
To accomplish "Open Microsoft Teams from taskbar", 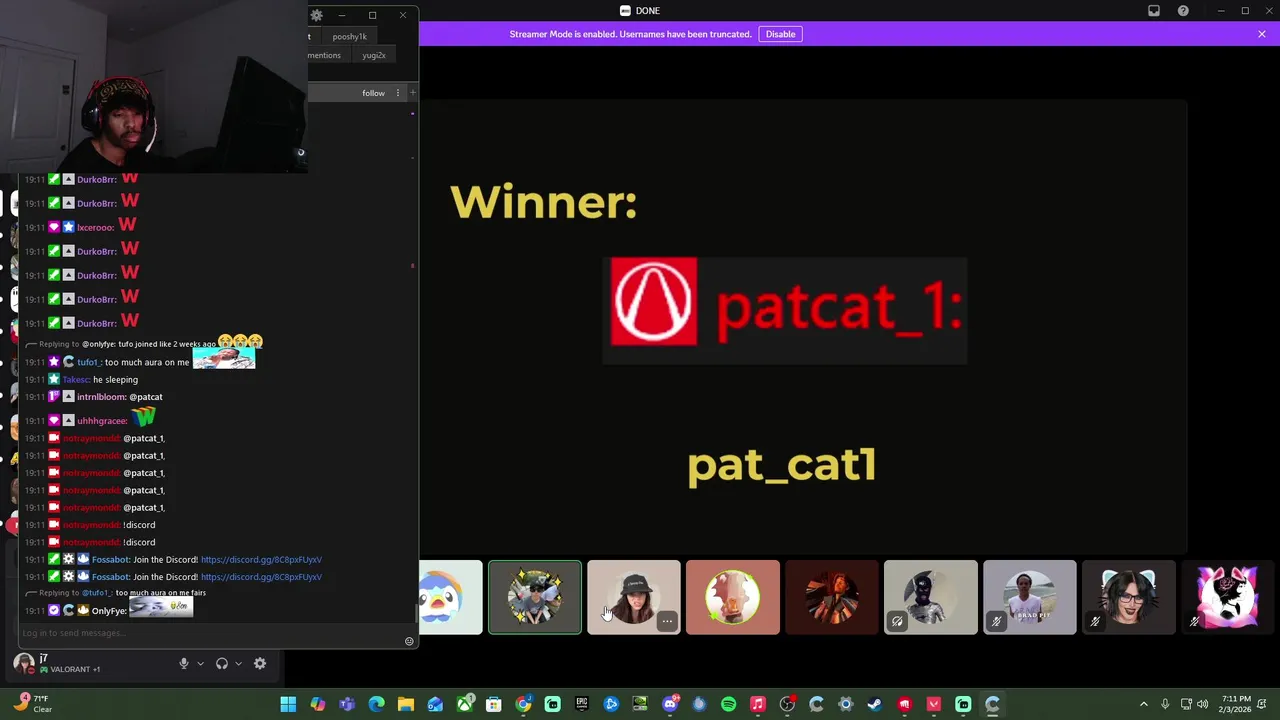I will [347, 704].
